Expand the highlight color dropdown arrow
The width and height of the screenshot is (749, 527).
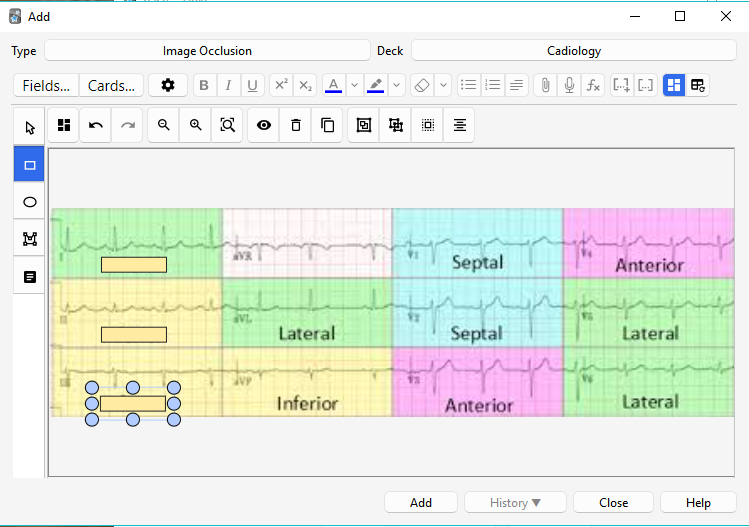point(397,85)
